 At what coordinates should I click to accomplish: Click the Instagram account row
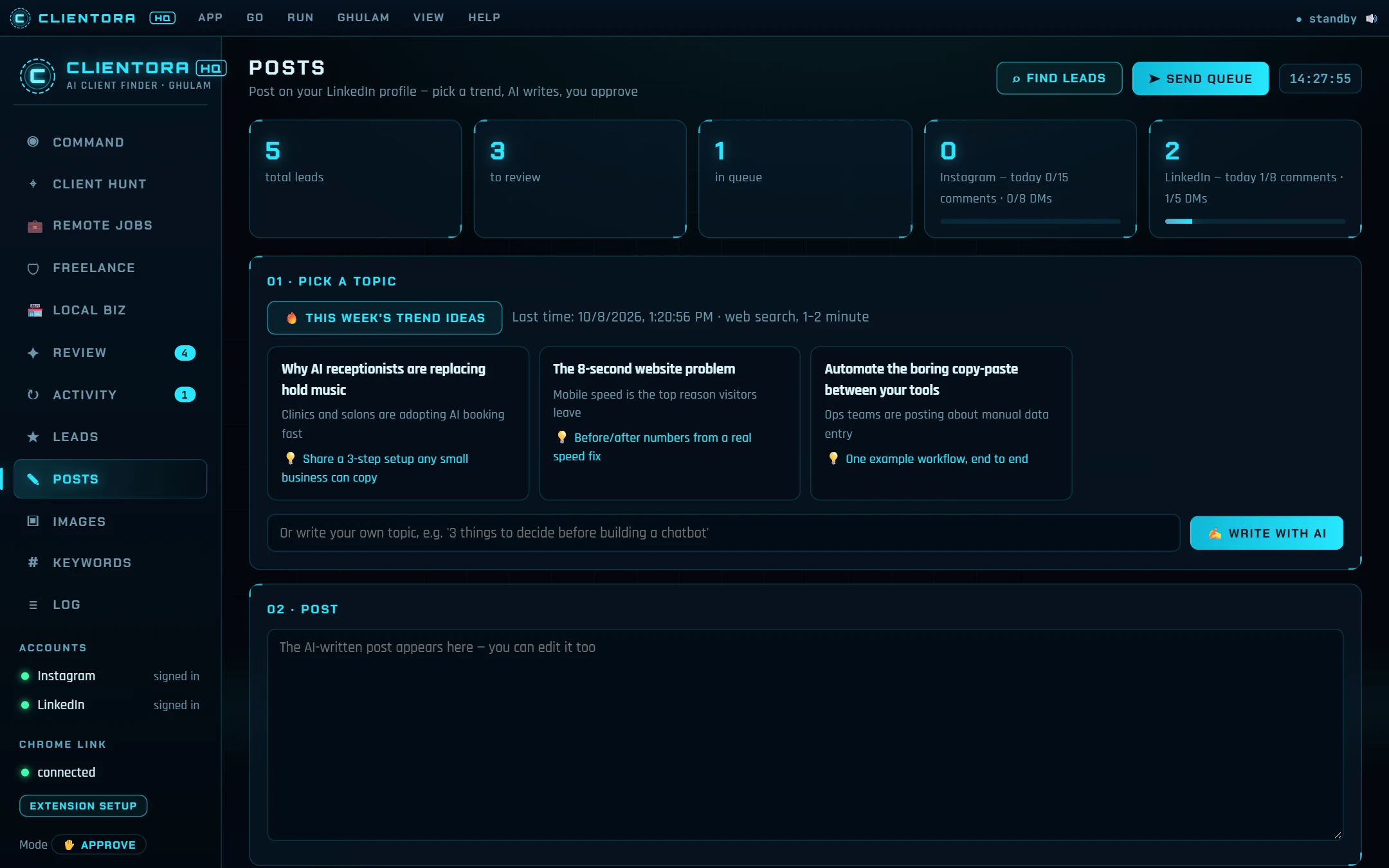tap(109, 676)
